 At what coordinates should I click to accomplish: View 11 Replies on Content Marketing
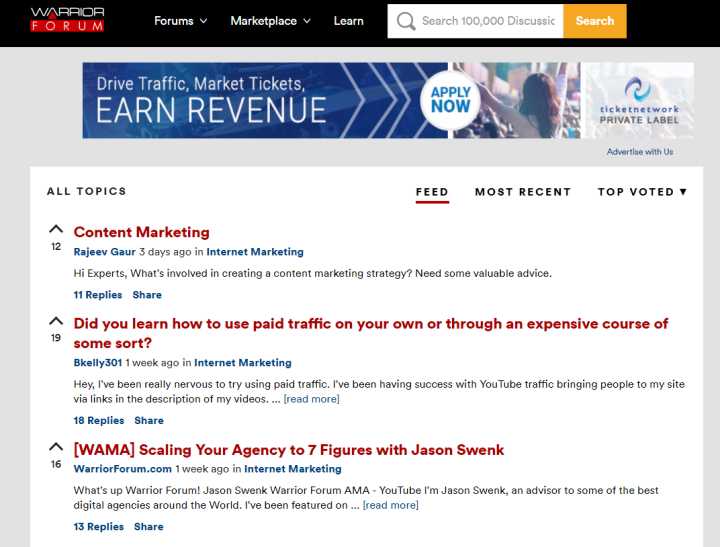coord(97,295)
